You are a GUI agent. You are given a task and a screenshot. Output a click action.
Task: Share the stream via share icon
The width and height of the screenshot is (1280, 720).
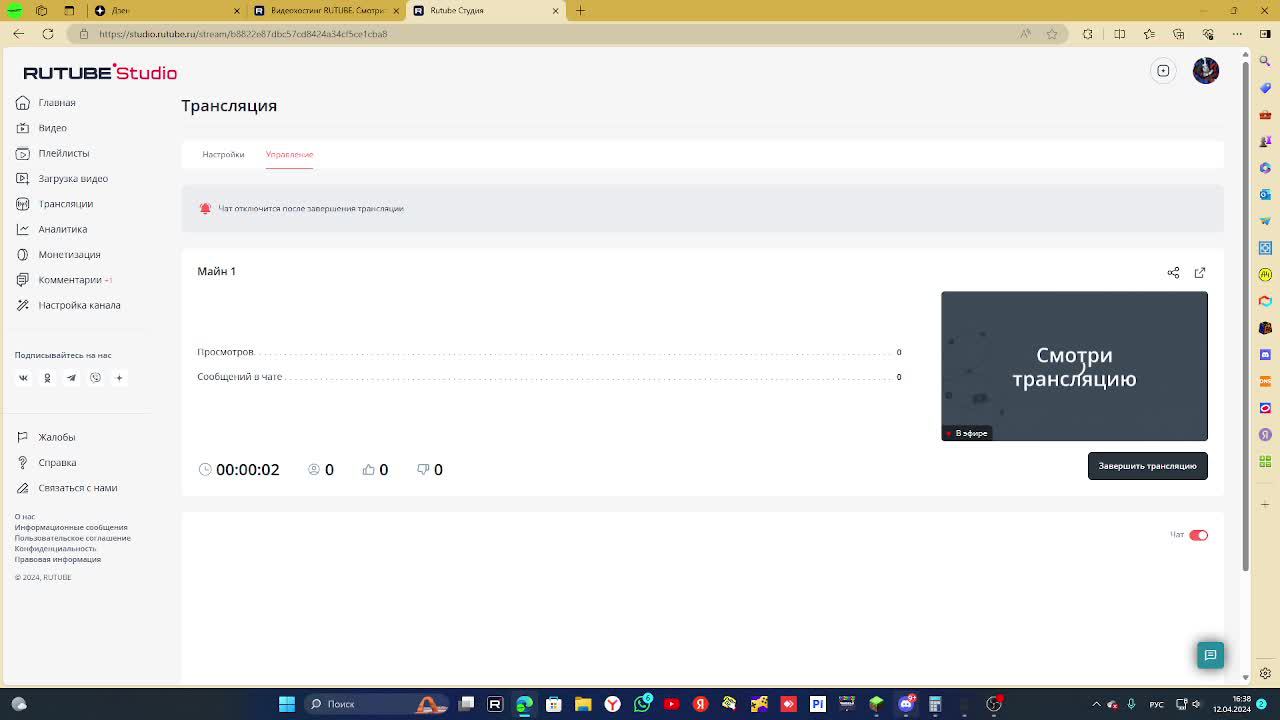(x=1173, y=272)
